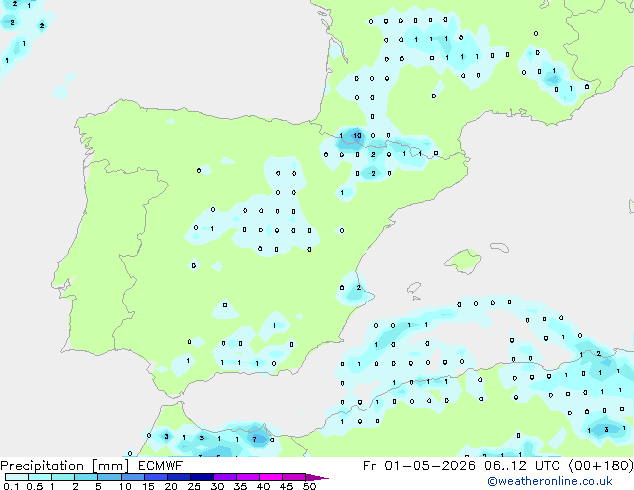Viewport: 634px width, 490px height.
Task: Click the 40–45 mm magenta legend swatch
Action: point(271,477)
